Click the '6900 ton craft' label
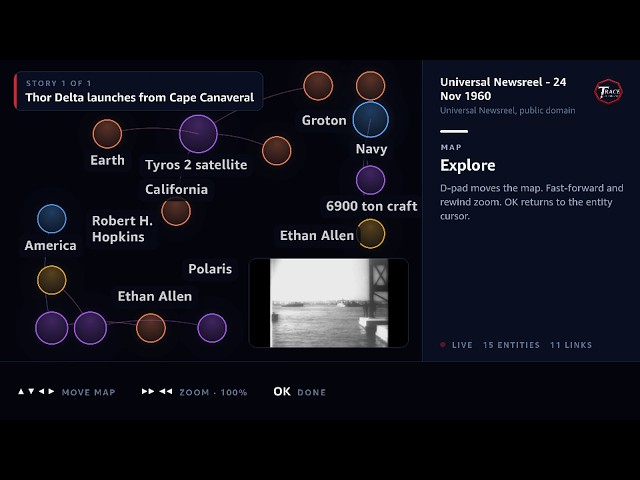The image size is (640, 480). tap(371, 206)
